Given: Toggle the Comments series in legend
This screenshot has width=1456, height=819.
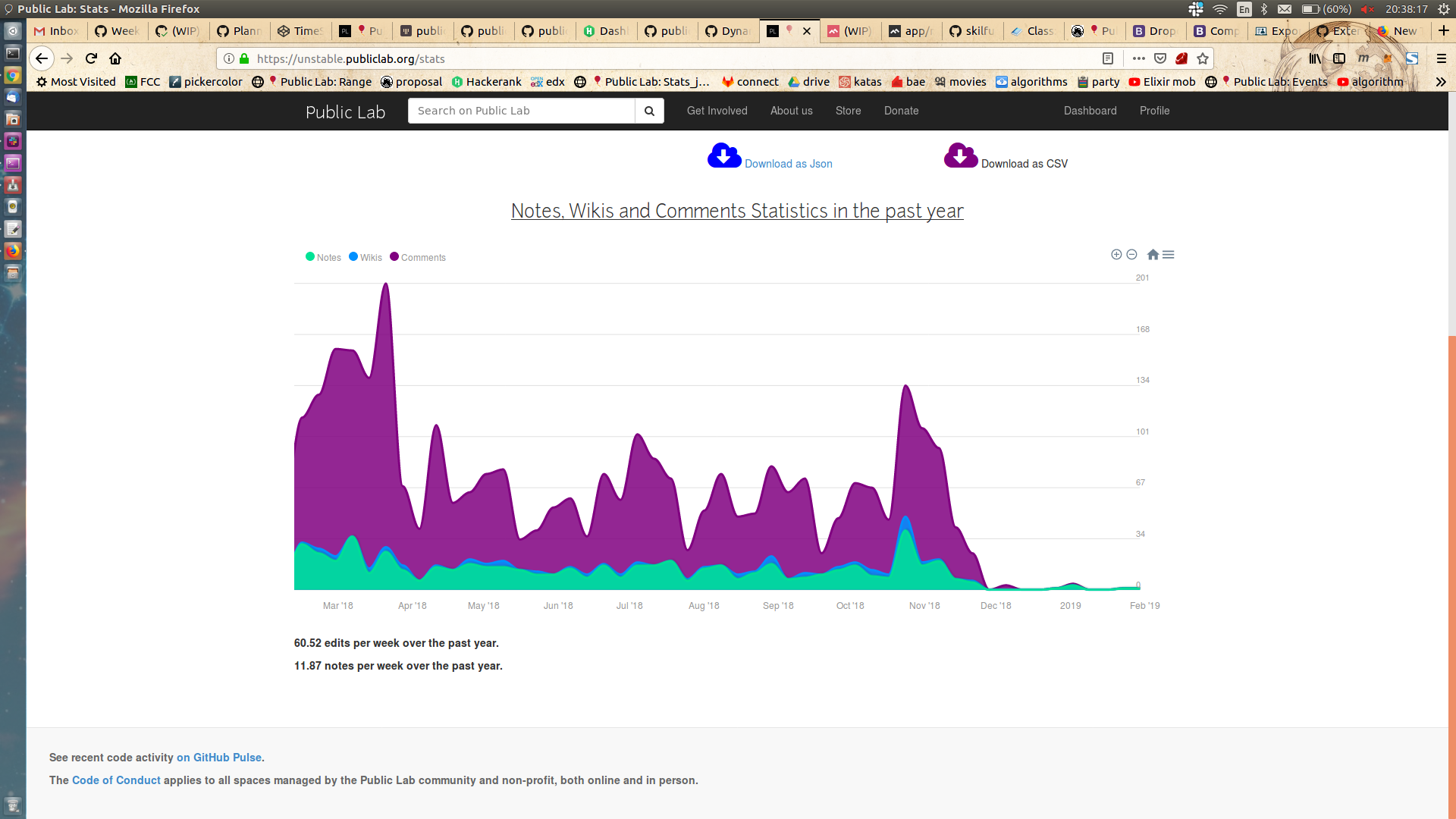Looking at the screenshot, I should point(418,257).
